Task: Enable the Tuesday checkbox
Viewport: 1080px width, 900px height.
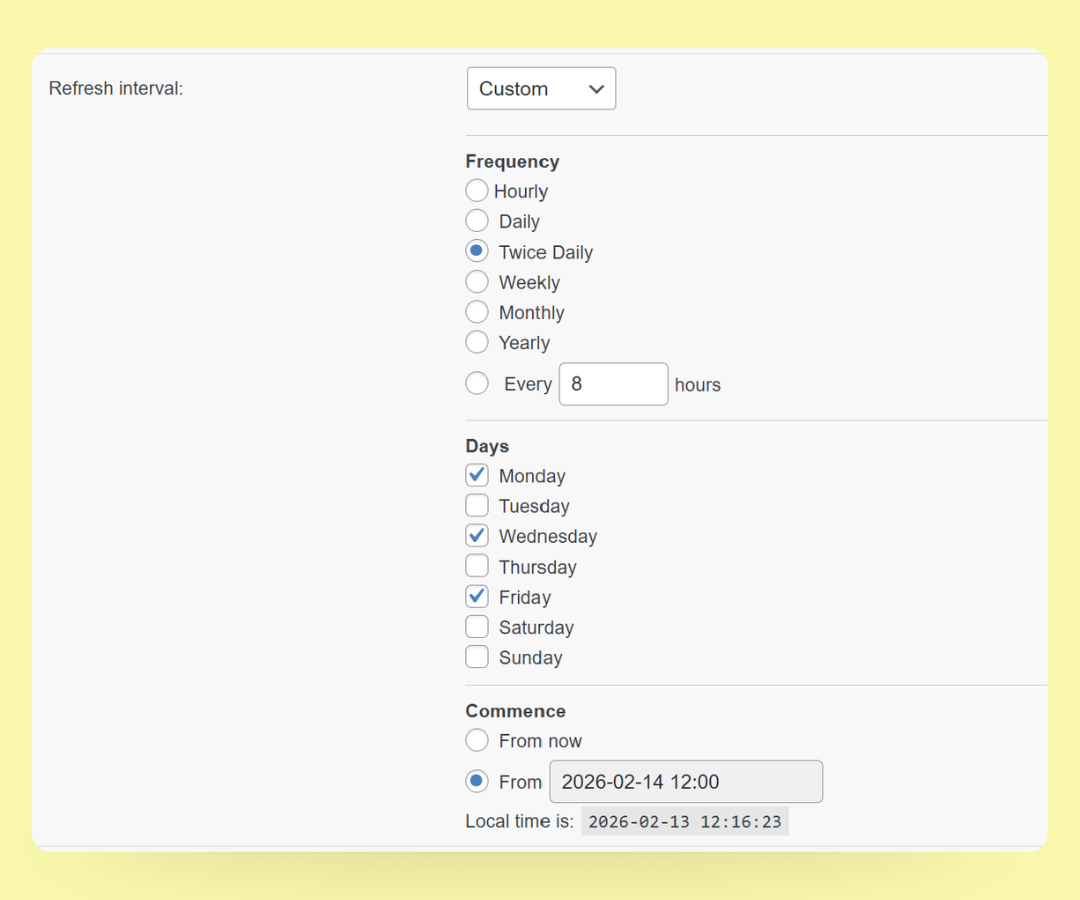Action: point(477,505)
